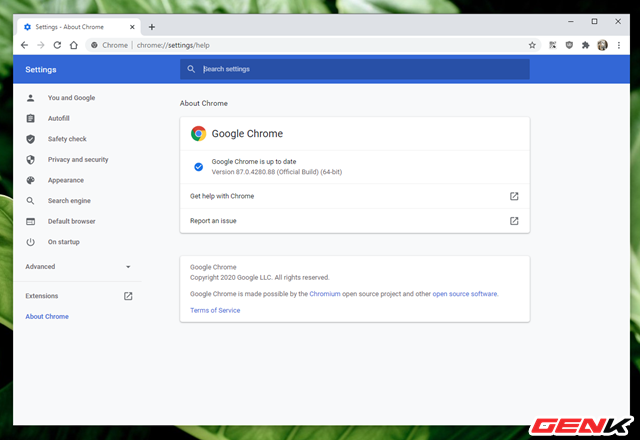
Task: Open Terms of Service link
Action: (215, 311)
